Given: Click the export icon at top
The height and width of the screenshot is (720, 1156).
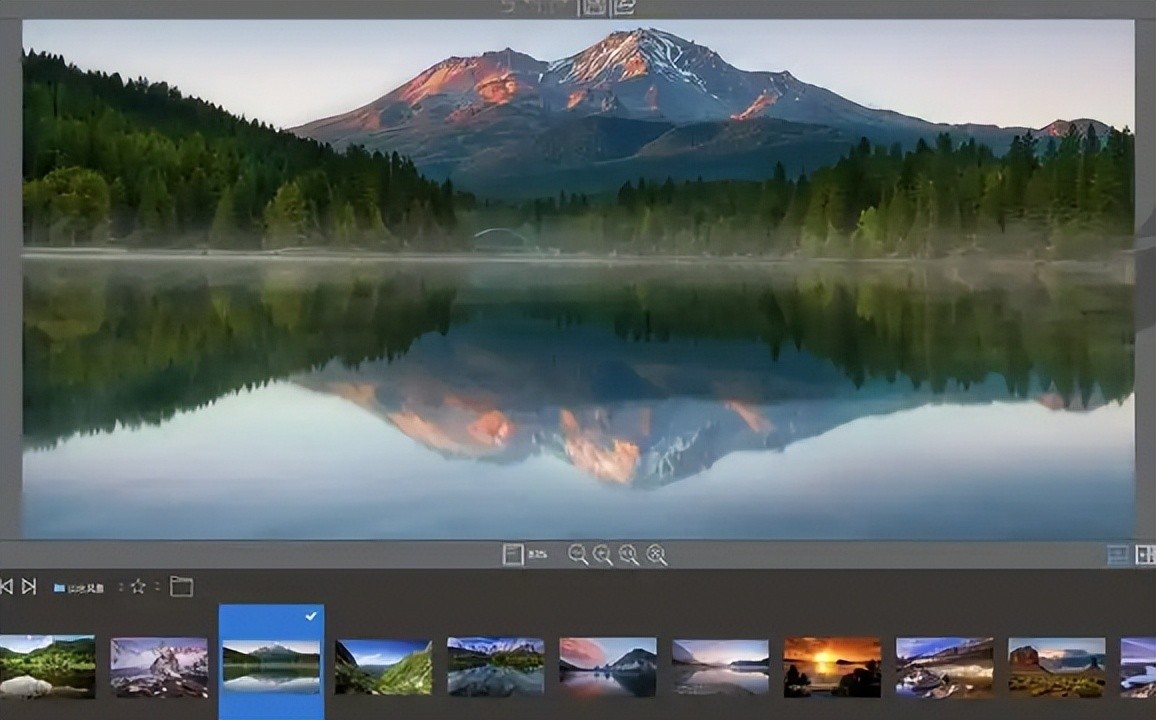Looking at the screenshot, I should pyautogui.click(x=624, y=7).
